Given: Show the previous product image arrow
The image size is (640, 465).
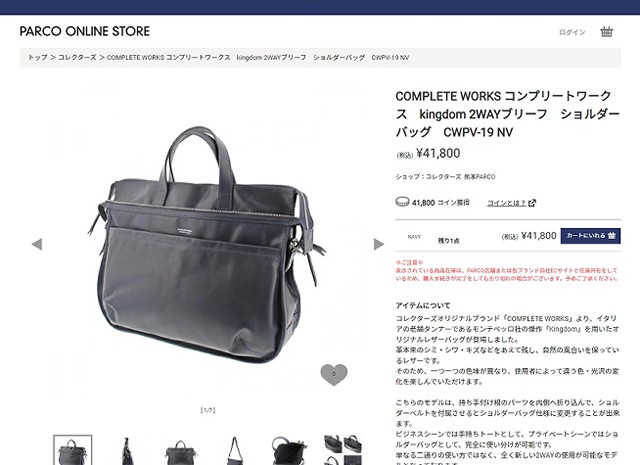Looking at the screenshot, I should click(37, 244).
